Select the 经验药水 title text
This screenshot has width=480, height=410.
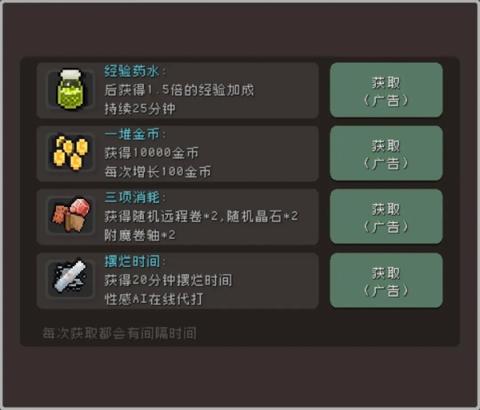[x=132, y=71]
